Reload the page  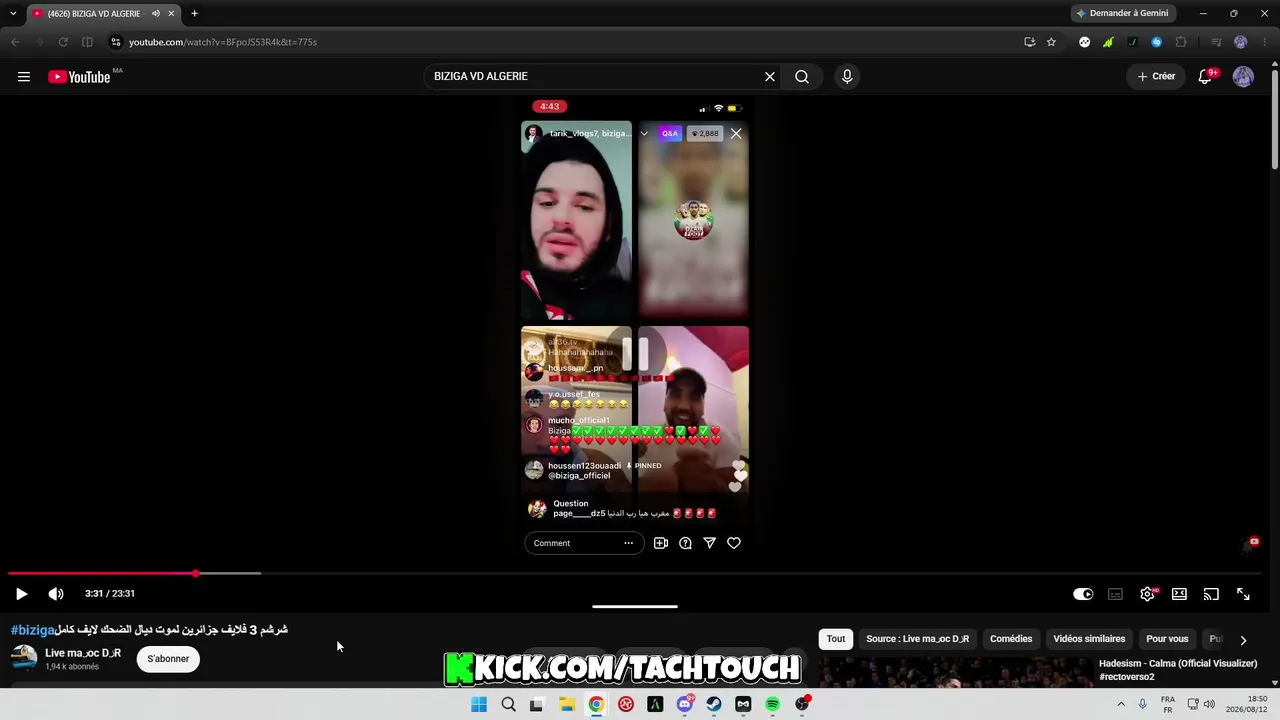point(63,42)
